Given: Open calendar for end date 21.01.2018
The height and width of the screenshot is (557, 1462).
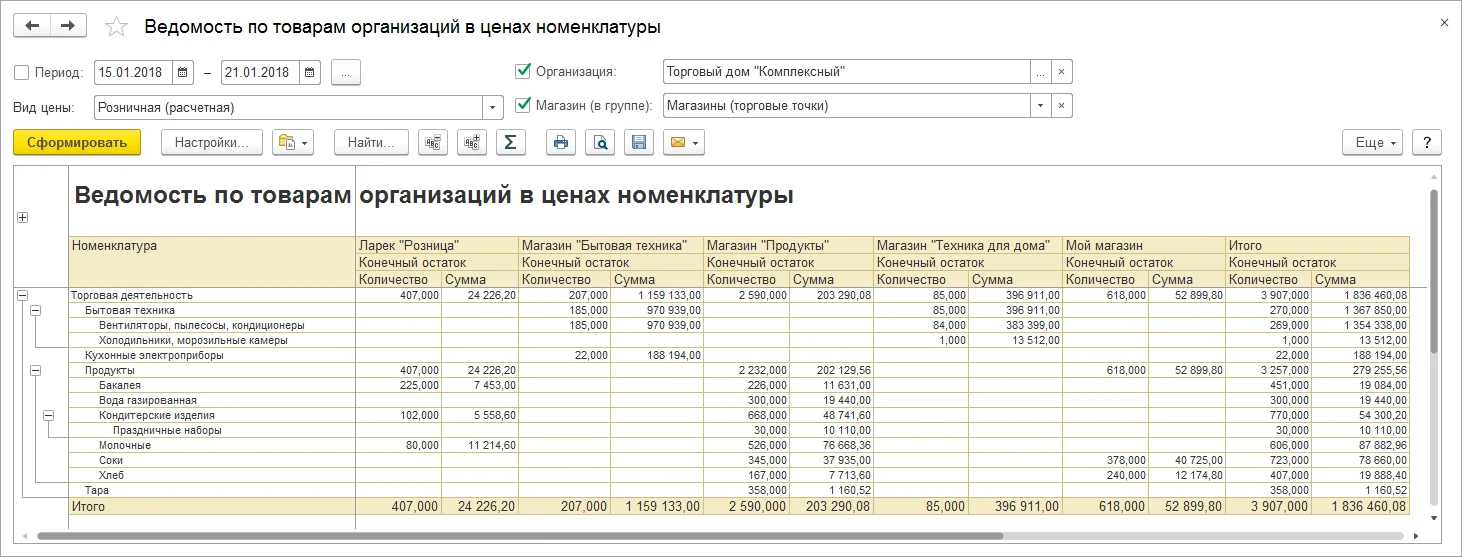Looking at the screenshot, I should point(310,72).
